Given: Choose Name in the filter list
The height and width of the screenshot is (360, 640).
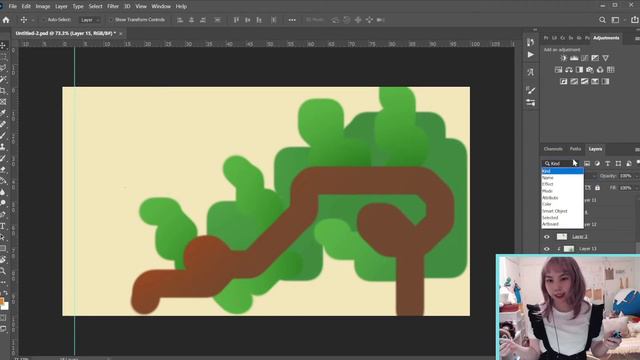Looking at the screenshot, I should click(x=562, y=178).
